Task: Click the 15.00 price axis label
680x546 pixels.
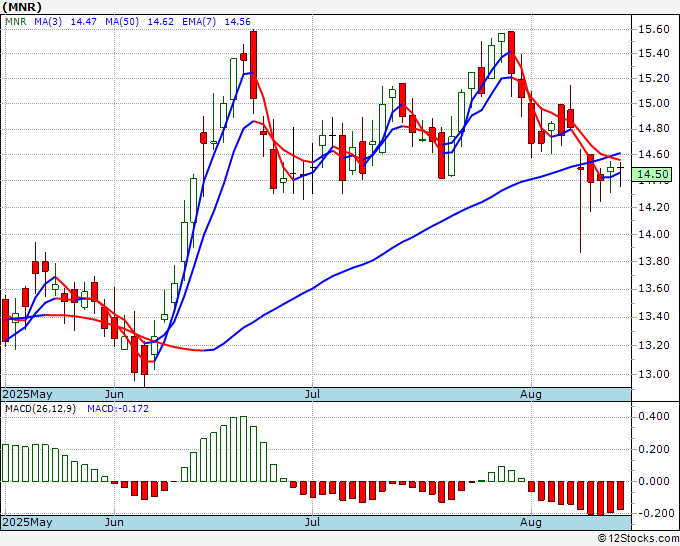Action: pos(654,104)
